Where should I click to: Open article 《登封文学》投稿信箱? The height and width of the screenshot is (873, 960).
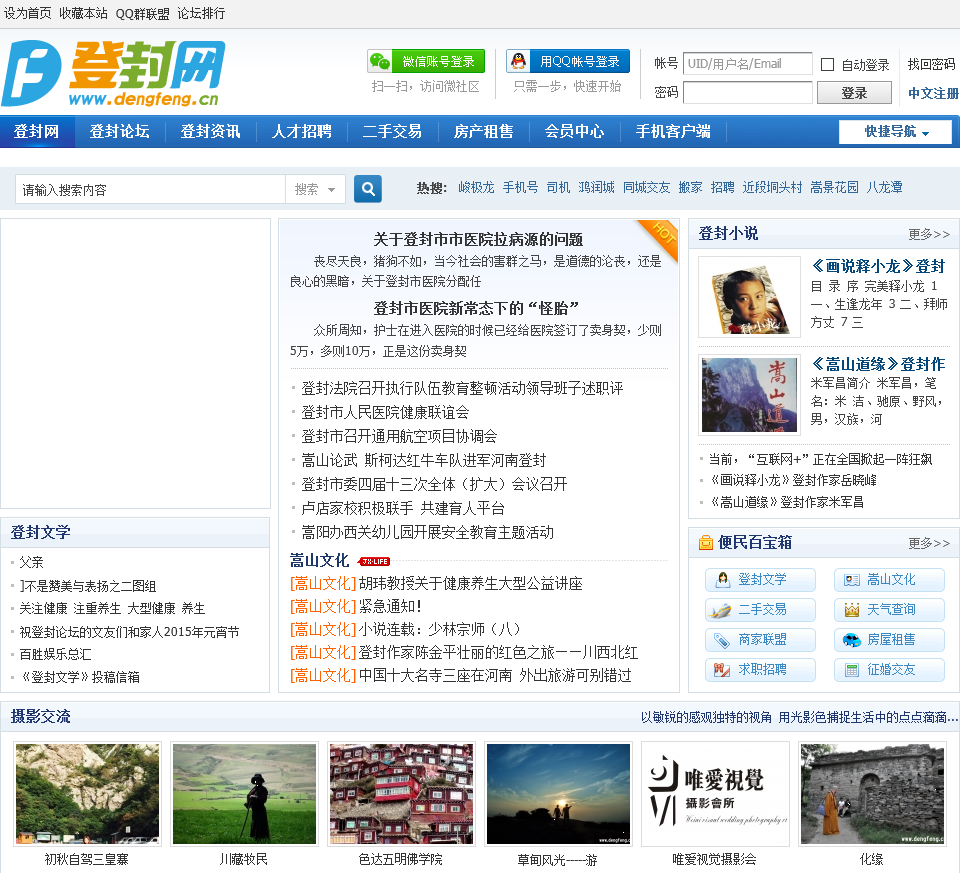(80, 677)
